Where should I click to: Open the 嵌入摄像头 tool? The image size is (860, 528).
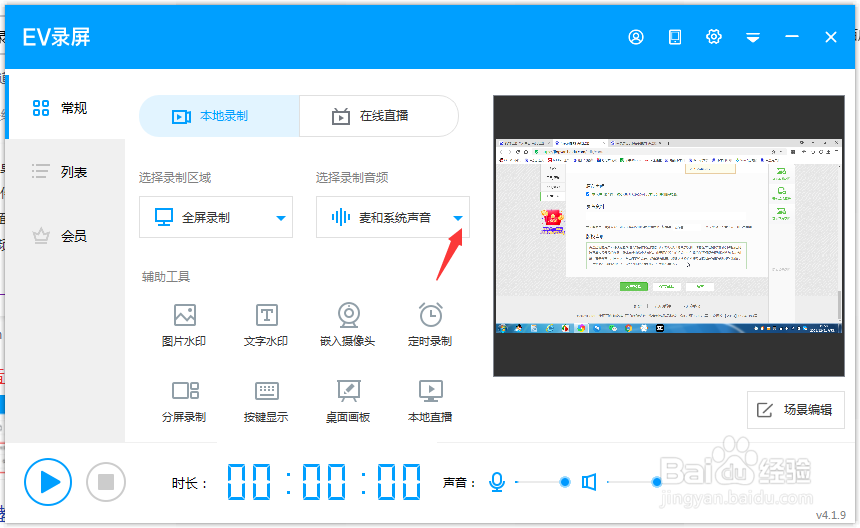(x=348, y=325)
